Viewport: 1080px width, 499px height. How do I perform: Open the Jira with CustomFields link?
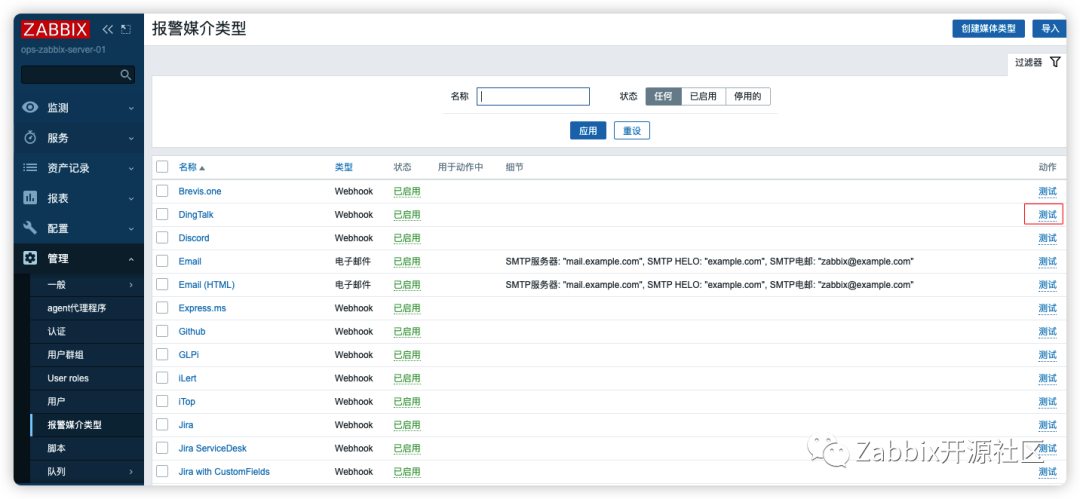[x=224, y=472]
